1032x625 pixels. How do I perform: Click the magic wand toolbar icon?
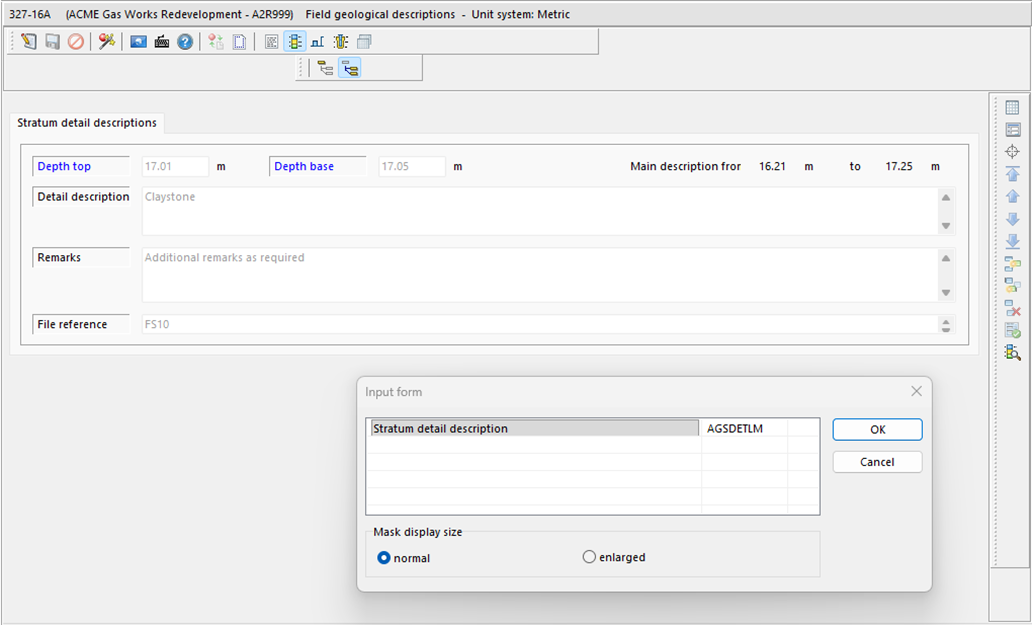[x=106, y=42]
